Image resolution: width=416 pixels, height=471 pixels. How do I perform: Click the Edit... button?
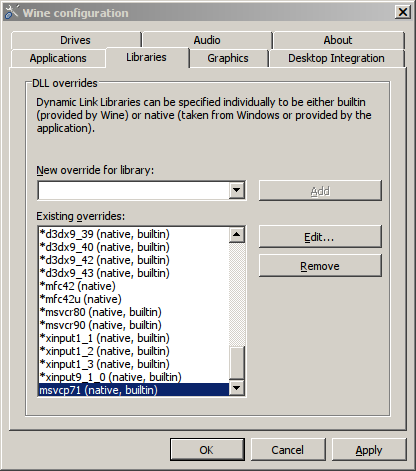click(x=320, y=237)
